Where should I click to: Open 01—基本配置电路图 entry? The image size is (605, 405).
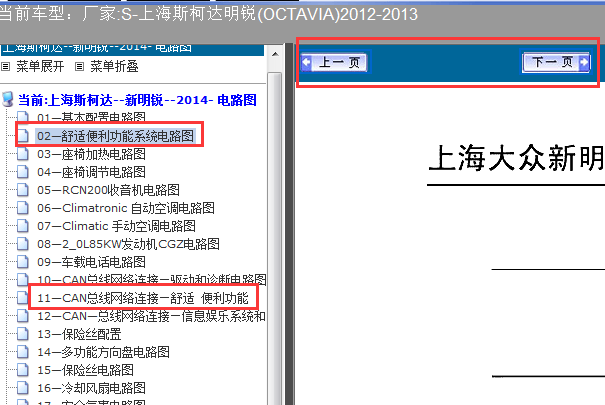click(91, 117)
